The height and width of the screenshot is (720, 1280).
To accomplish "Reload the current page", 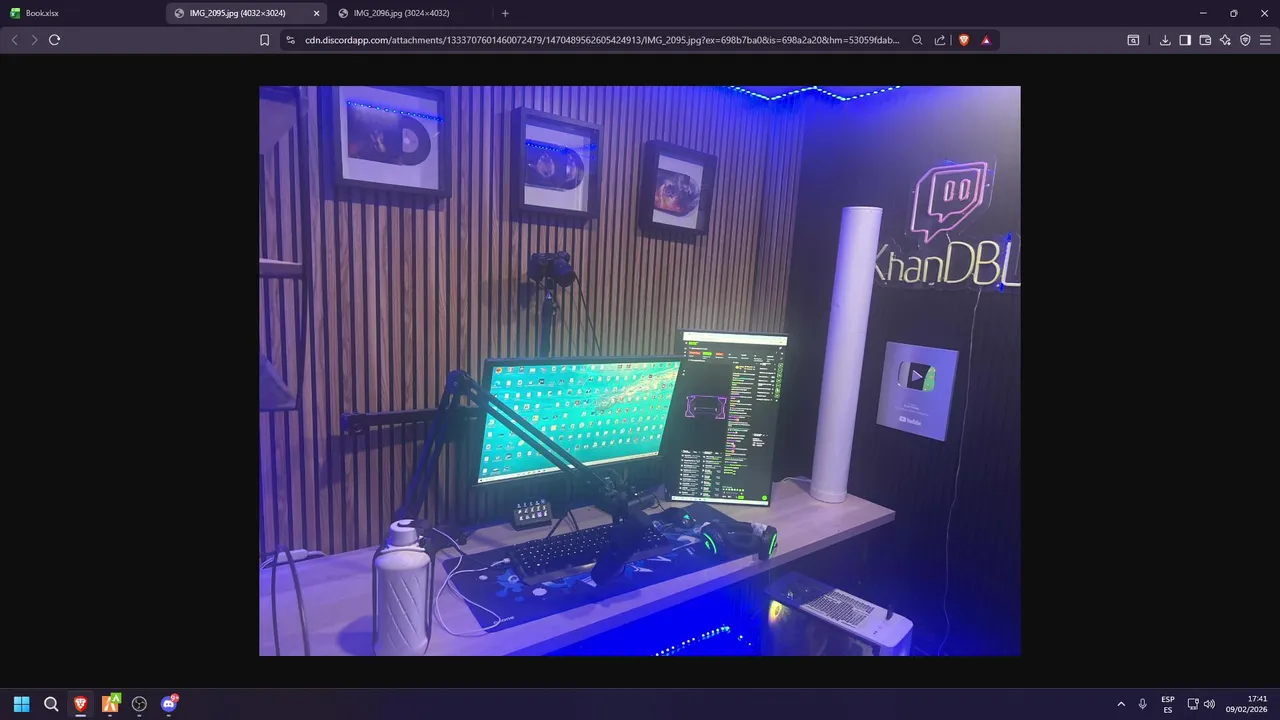I will (x=55, y=40).
